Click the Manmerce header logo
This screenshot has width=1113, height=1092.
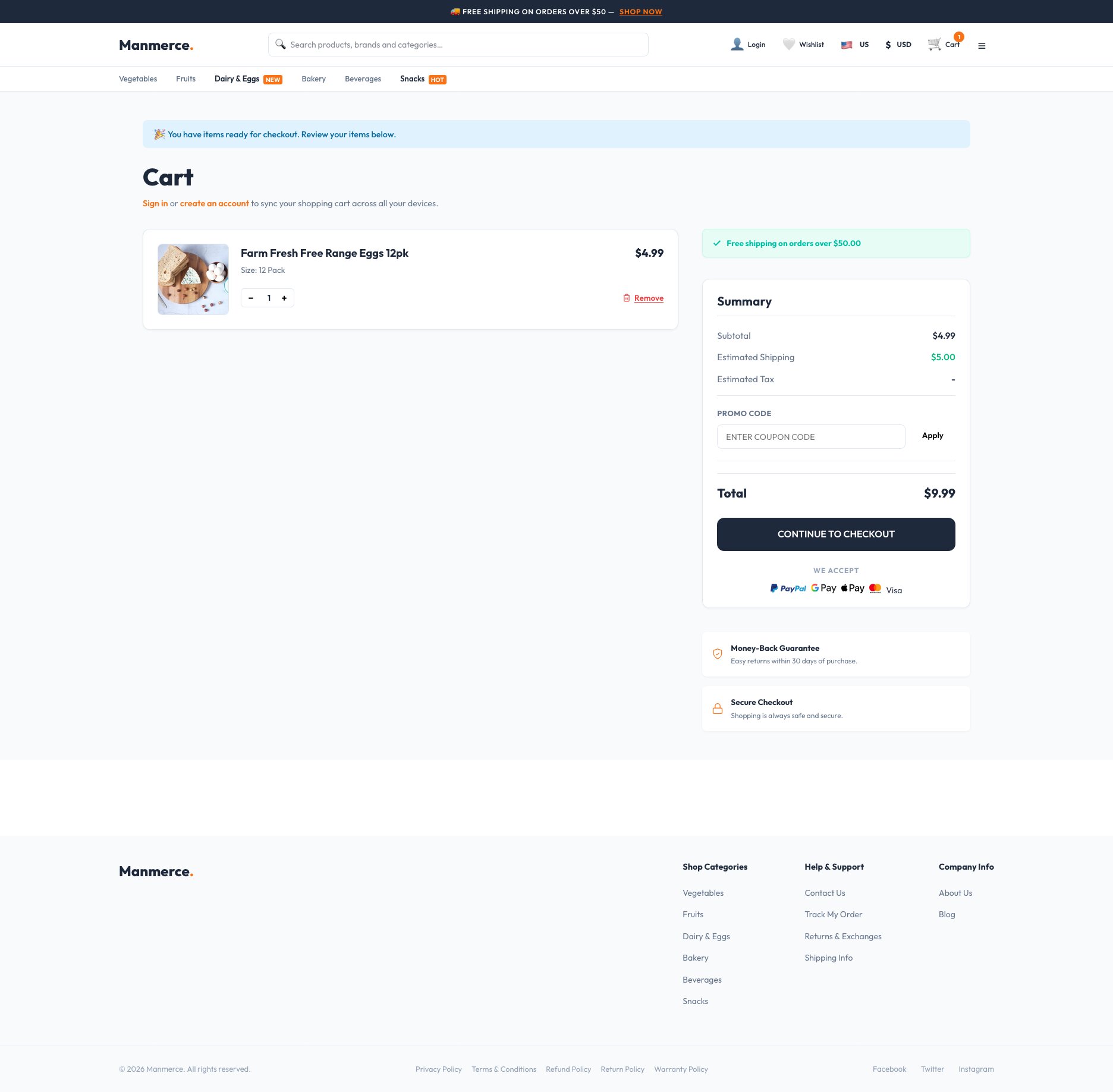coord(156,45)
